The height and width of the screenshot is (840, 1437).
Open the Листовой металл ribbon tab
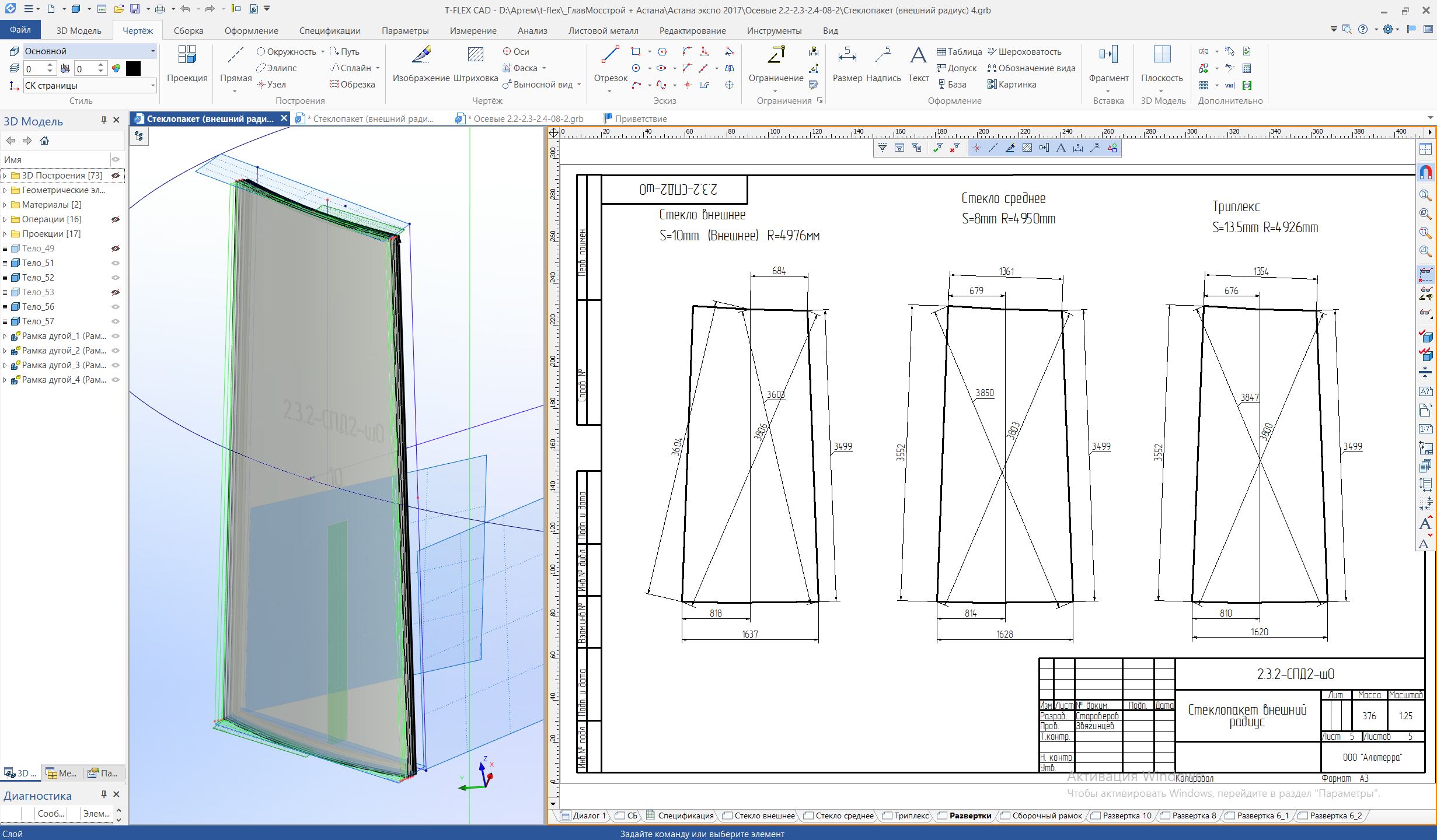(603, 30)
